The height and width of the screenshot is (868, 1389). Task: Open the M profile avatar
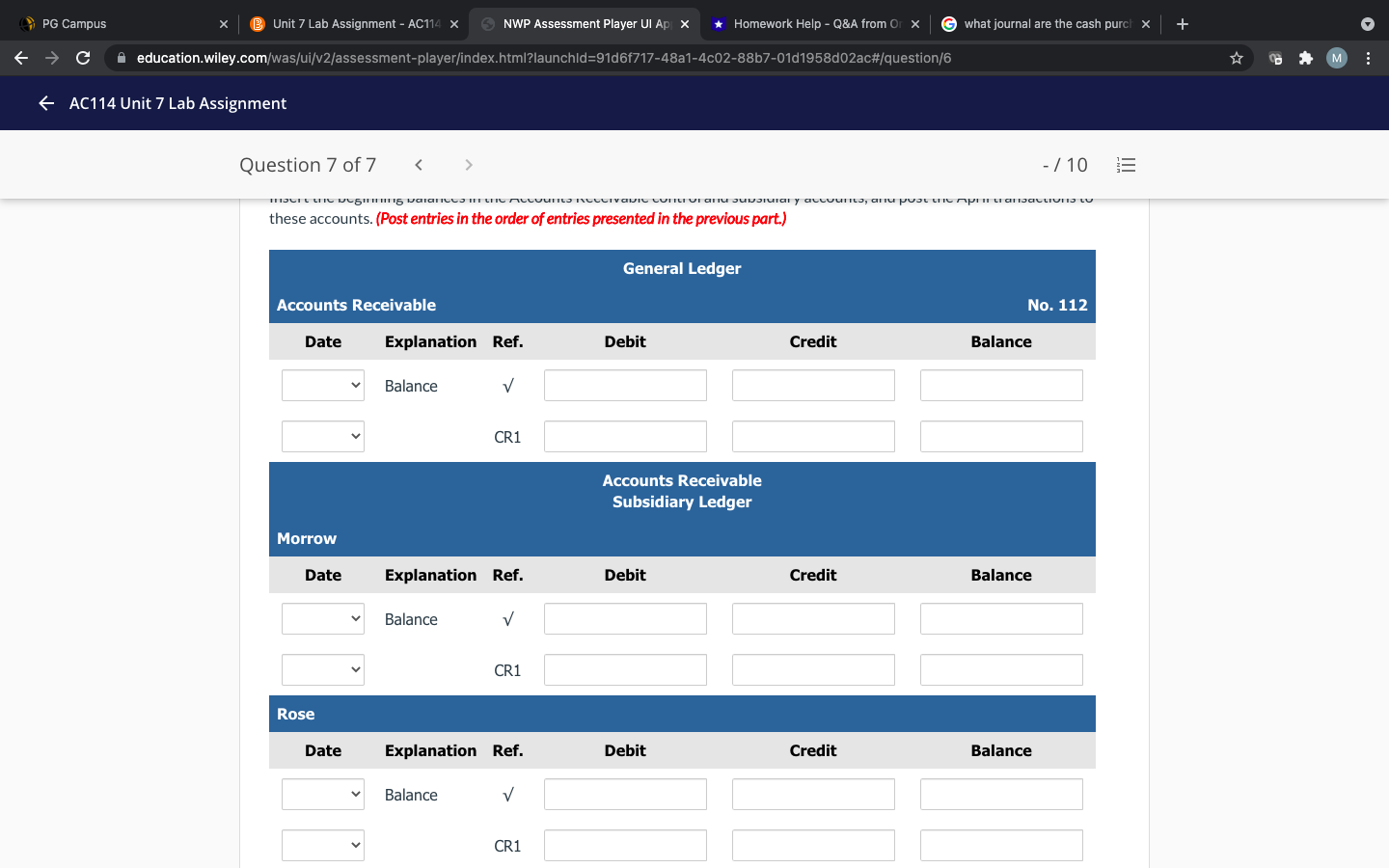(x=1337, y=58)
